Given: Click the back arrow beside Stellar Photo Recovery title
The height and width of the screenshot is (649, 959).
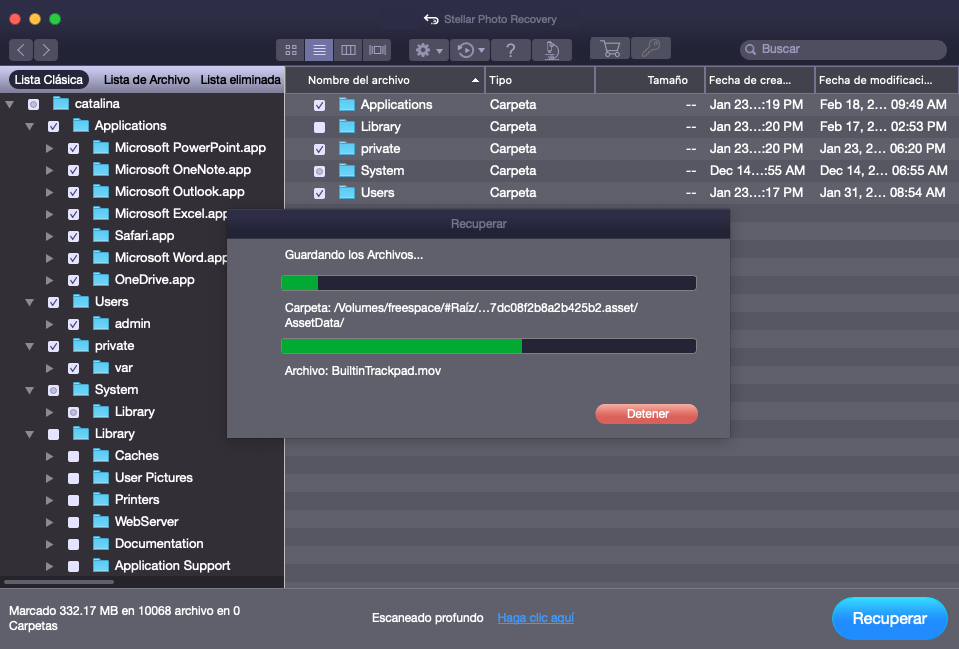Looking at the screenshot, I should click(x=431, y=20).
